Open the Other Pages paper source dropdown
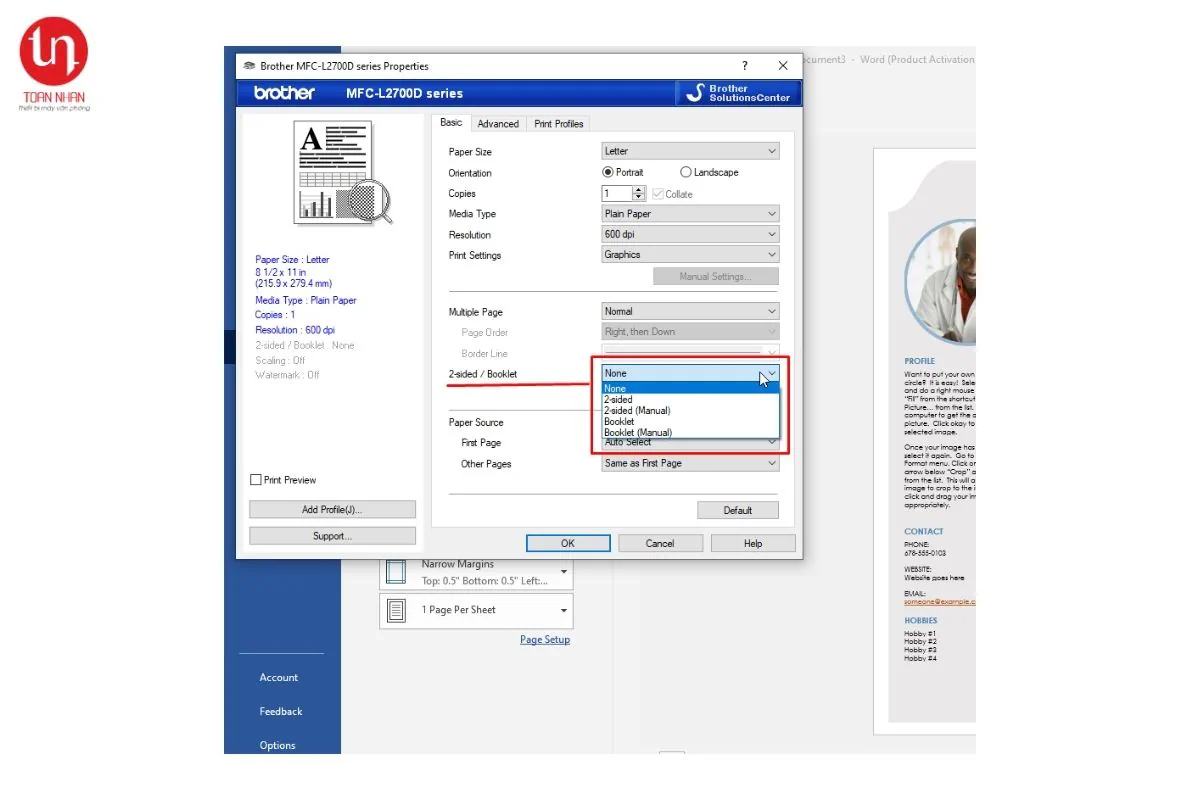 click(x=690, y=463)
